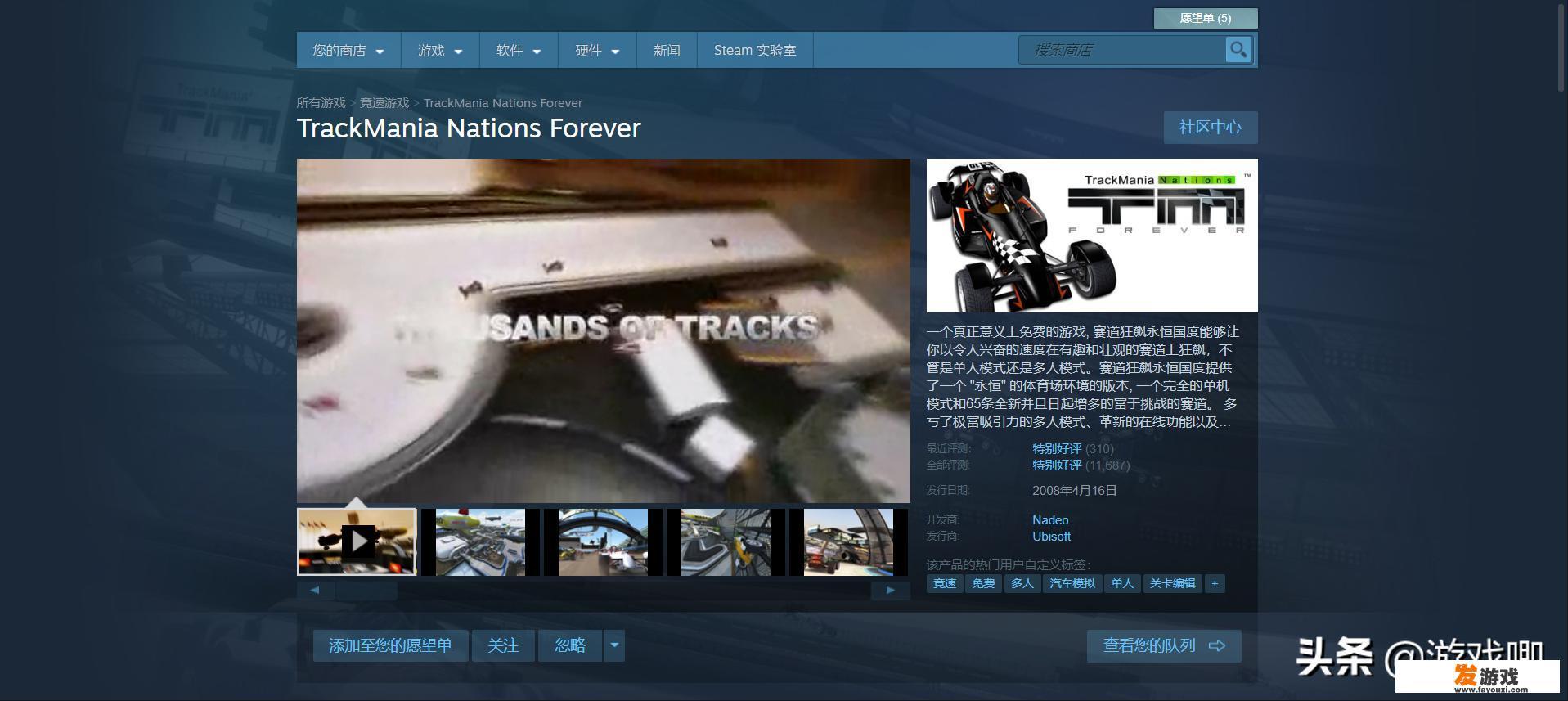Expand the 软件 menu
Image resolution: width=1568 pixels, height=701 pixels.
[x=519, y=51]
